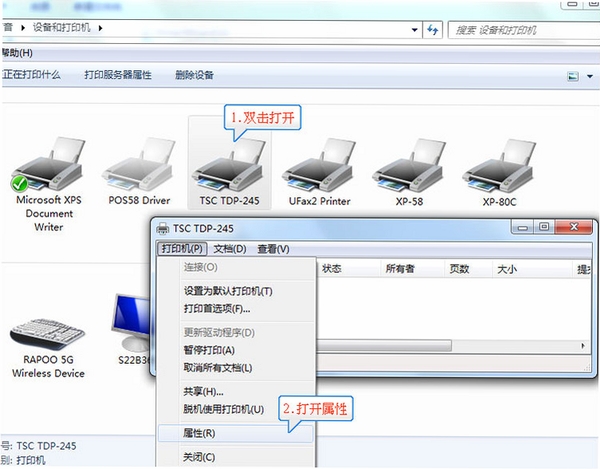Open the view options dropdown arrow
The height and width of the screenshot is (469, 600).
pos(590,76)
